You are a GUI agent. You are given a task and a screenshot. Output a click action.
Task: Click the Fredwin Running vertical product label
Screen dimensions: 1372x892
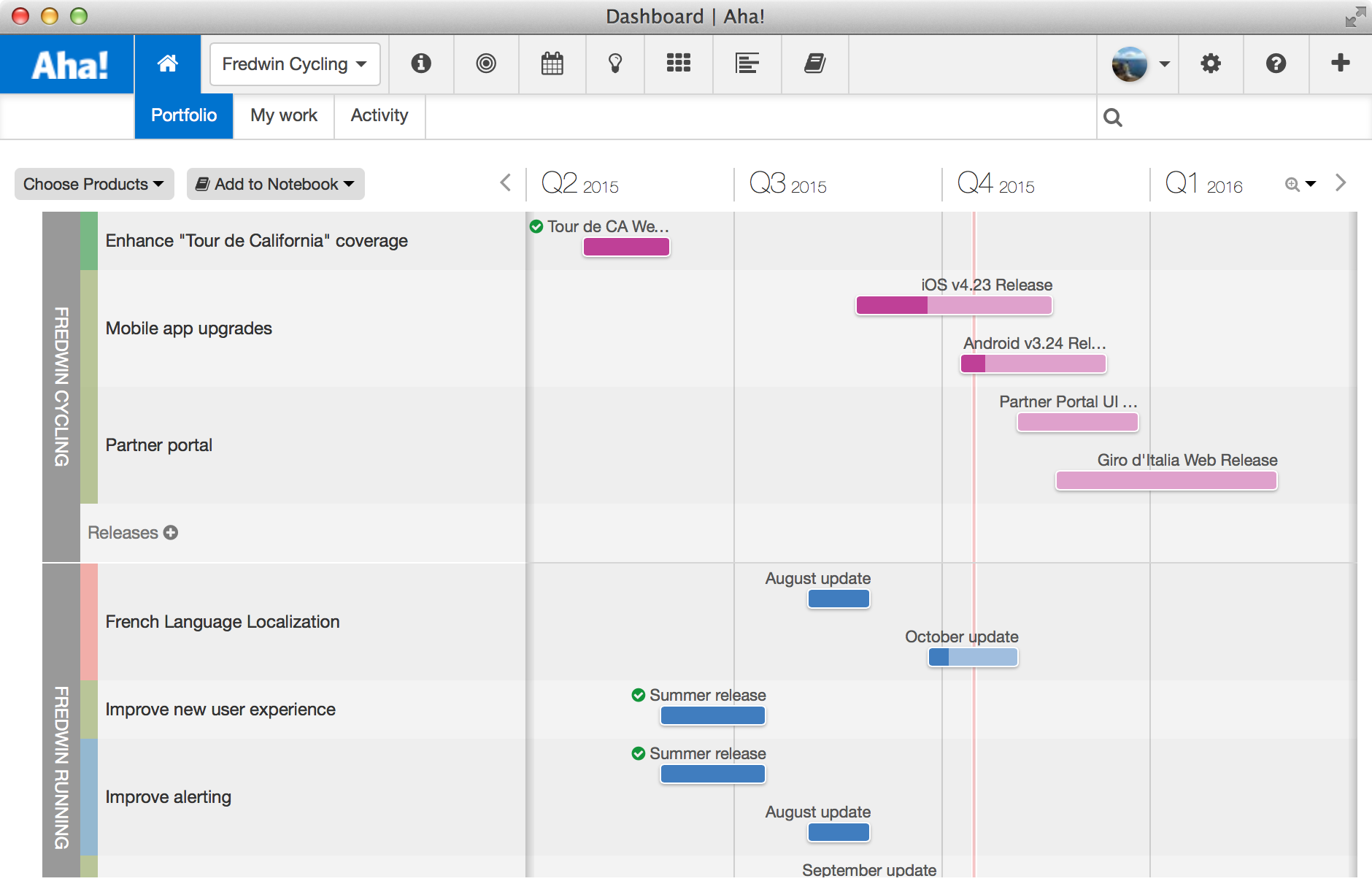point(61,768)
